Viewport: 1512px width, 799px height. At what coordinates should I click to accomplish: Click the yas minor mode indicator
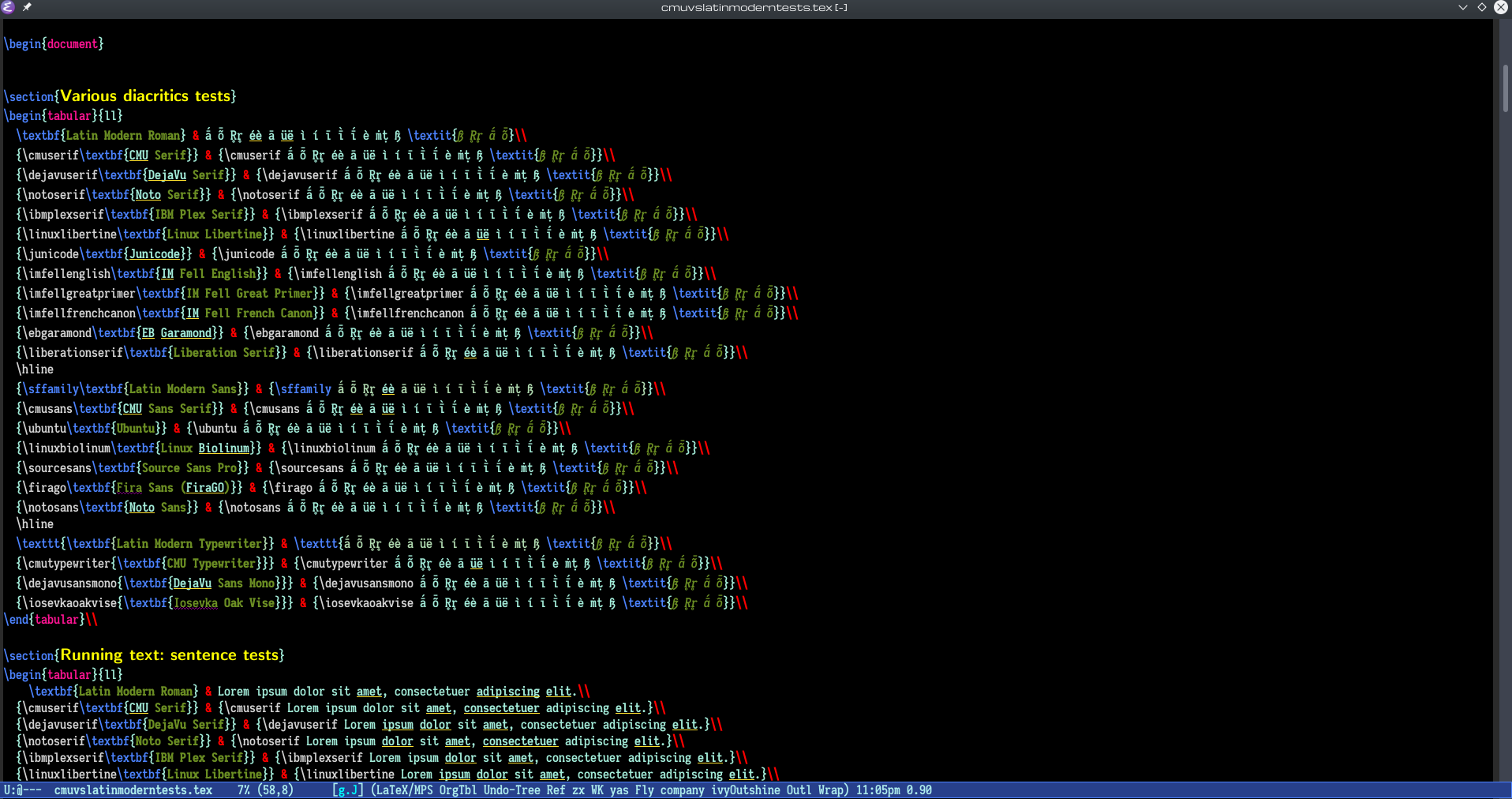619,790
